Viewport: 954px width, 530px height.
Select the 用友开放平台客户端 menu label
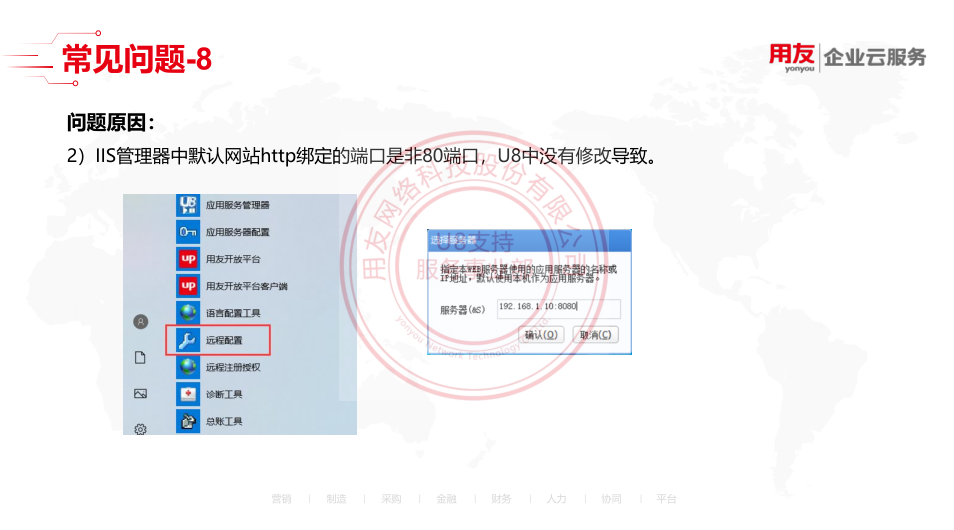pyautogui.click(x=246, y=286)
